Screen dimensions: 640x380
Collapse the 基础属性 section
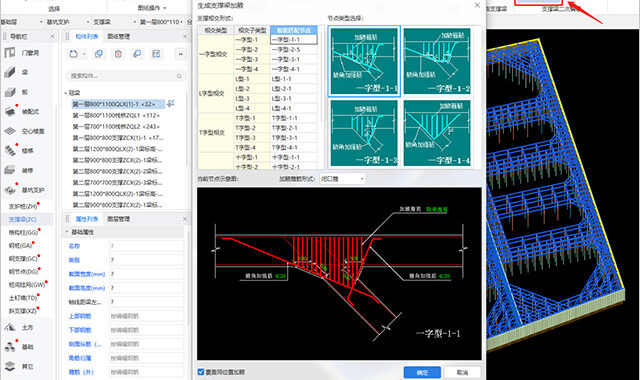67,232
